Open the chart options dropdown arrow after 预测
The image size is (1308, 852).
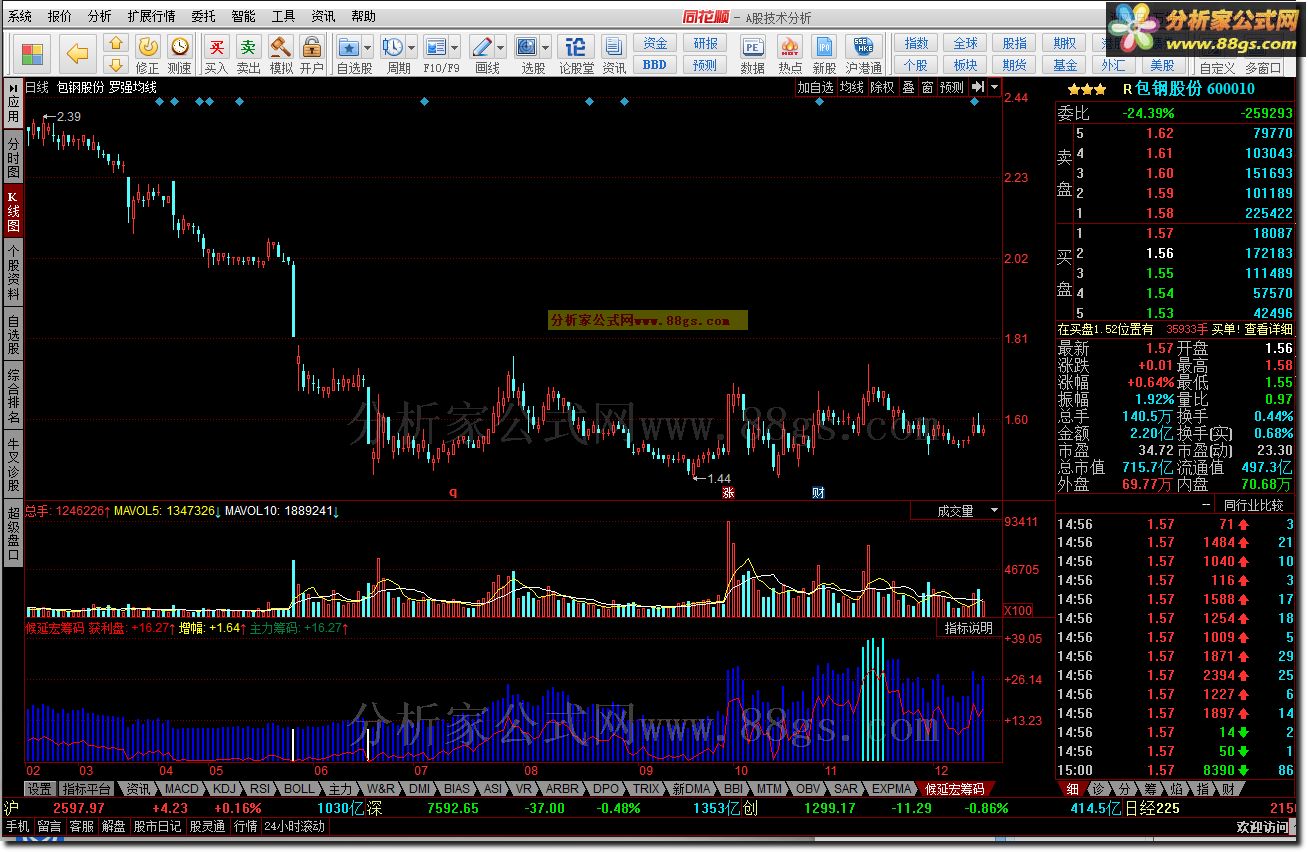[x=994, y=88]
